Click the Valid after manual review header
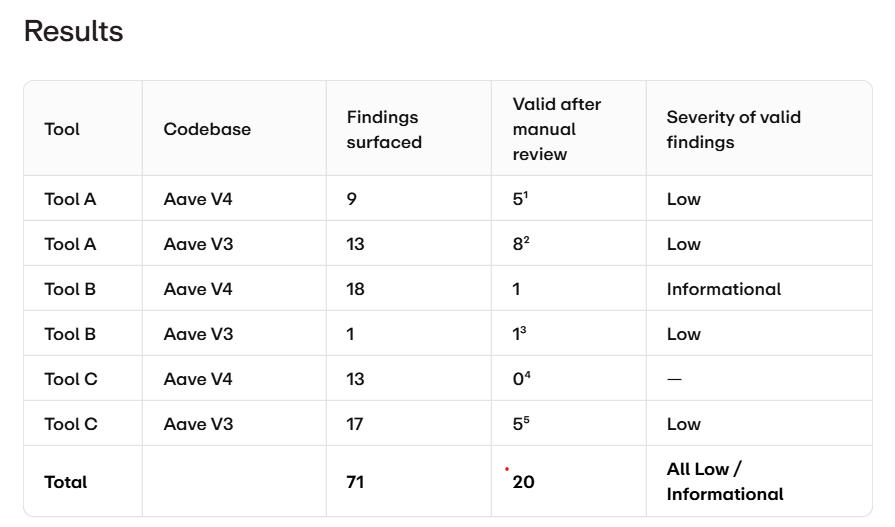 pos(557,129)
